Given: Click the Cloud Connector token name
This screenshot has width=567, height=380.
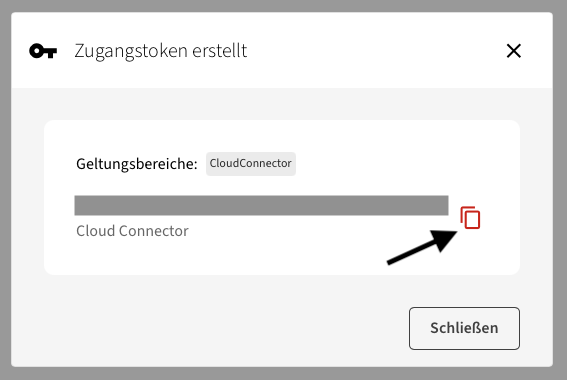Looking at the screenshot, I should 132,231.
